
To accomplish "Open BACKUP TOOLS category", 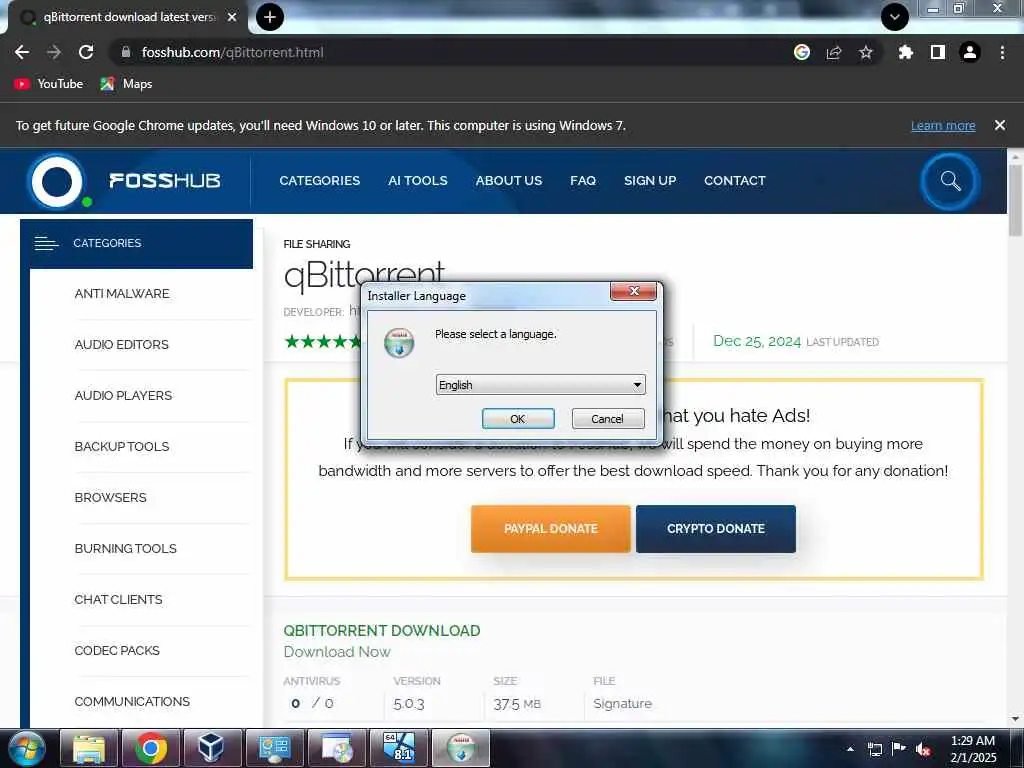I will (121, 447).
